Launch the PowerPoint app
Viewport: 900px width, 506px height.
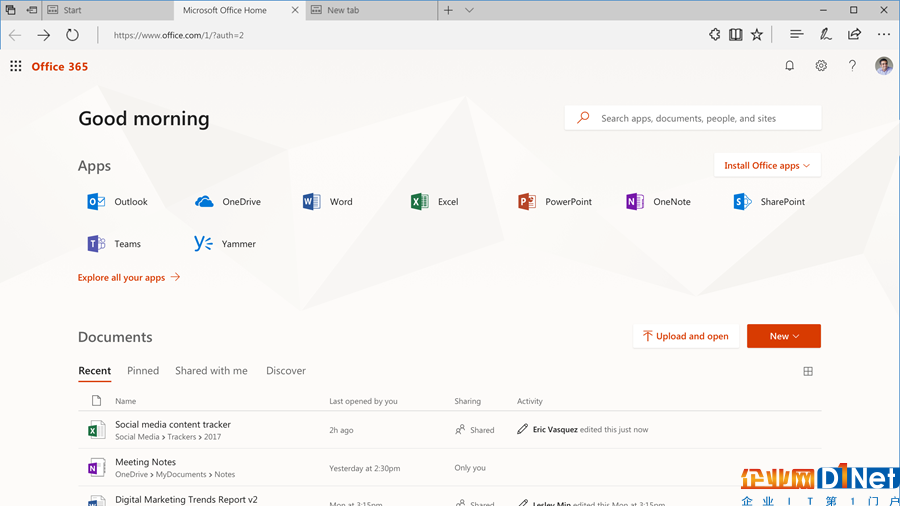coord(554,202)
